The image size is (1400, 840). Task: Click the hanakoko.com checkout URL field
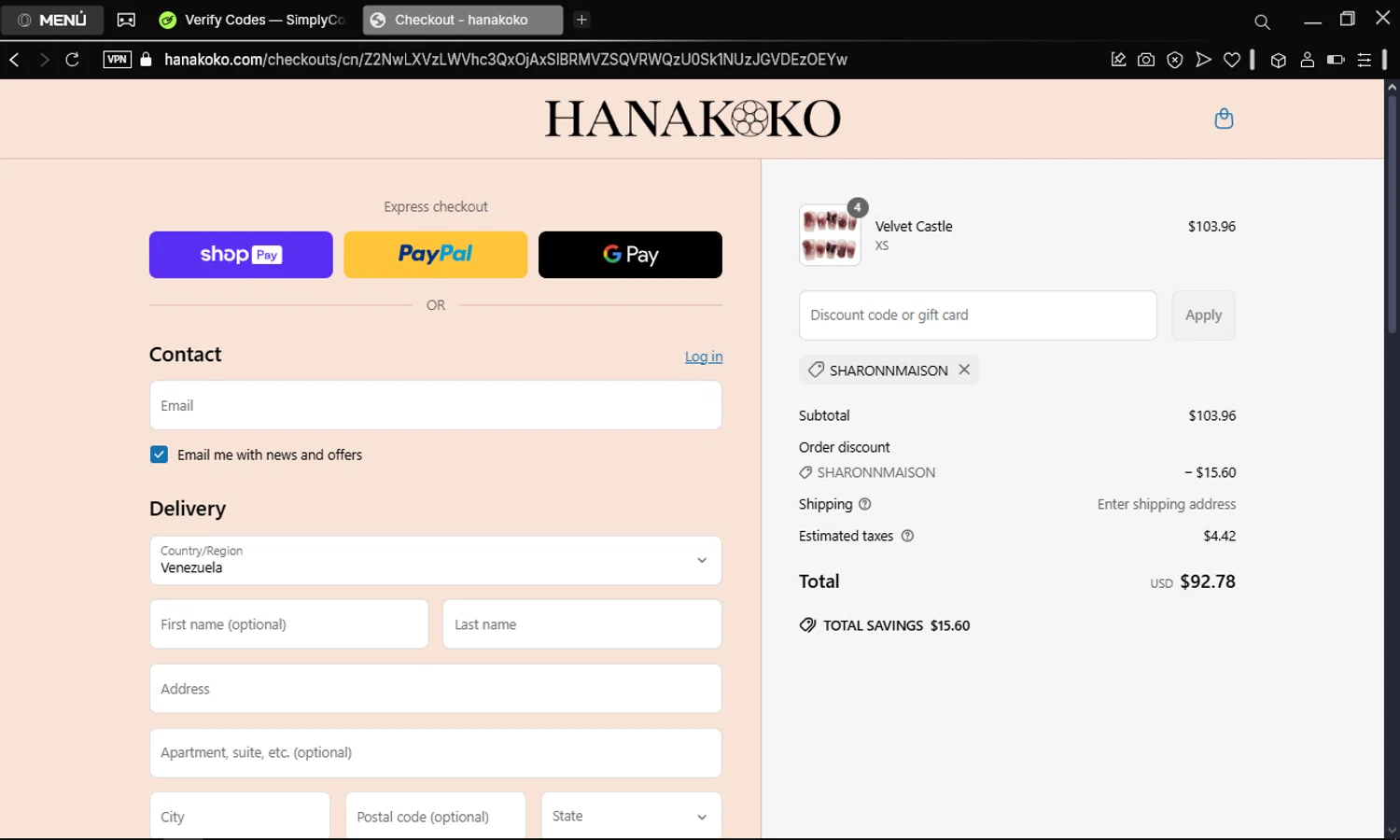coord(506,60)
